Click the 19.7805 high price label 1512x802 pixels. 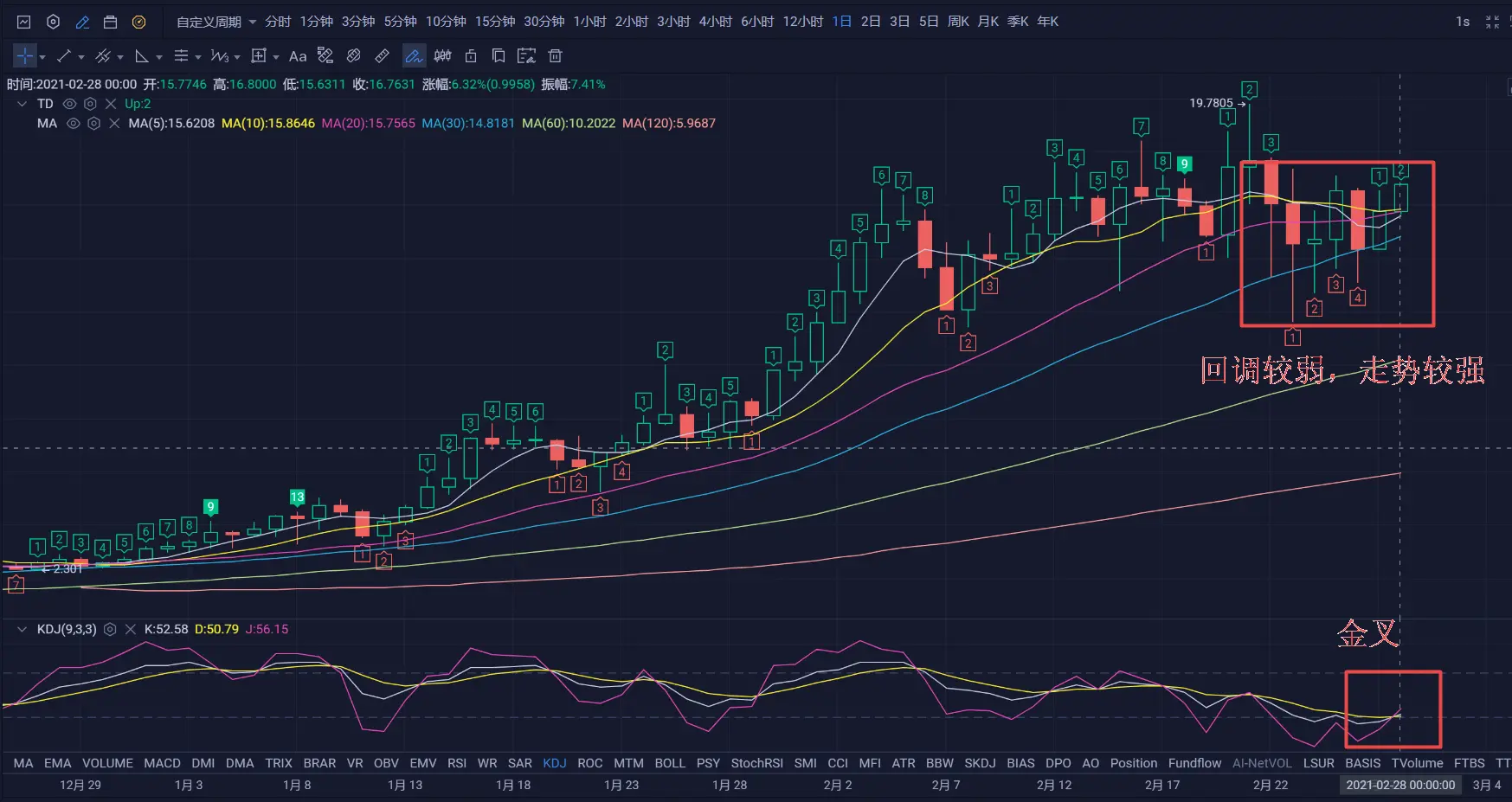point(1211,103)
